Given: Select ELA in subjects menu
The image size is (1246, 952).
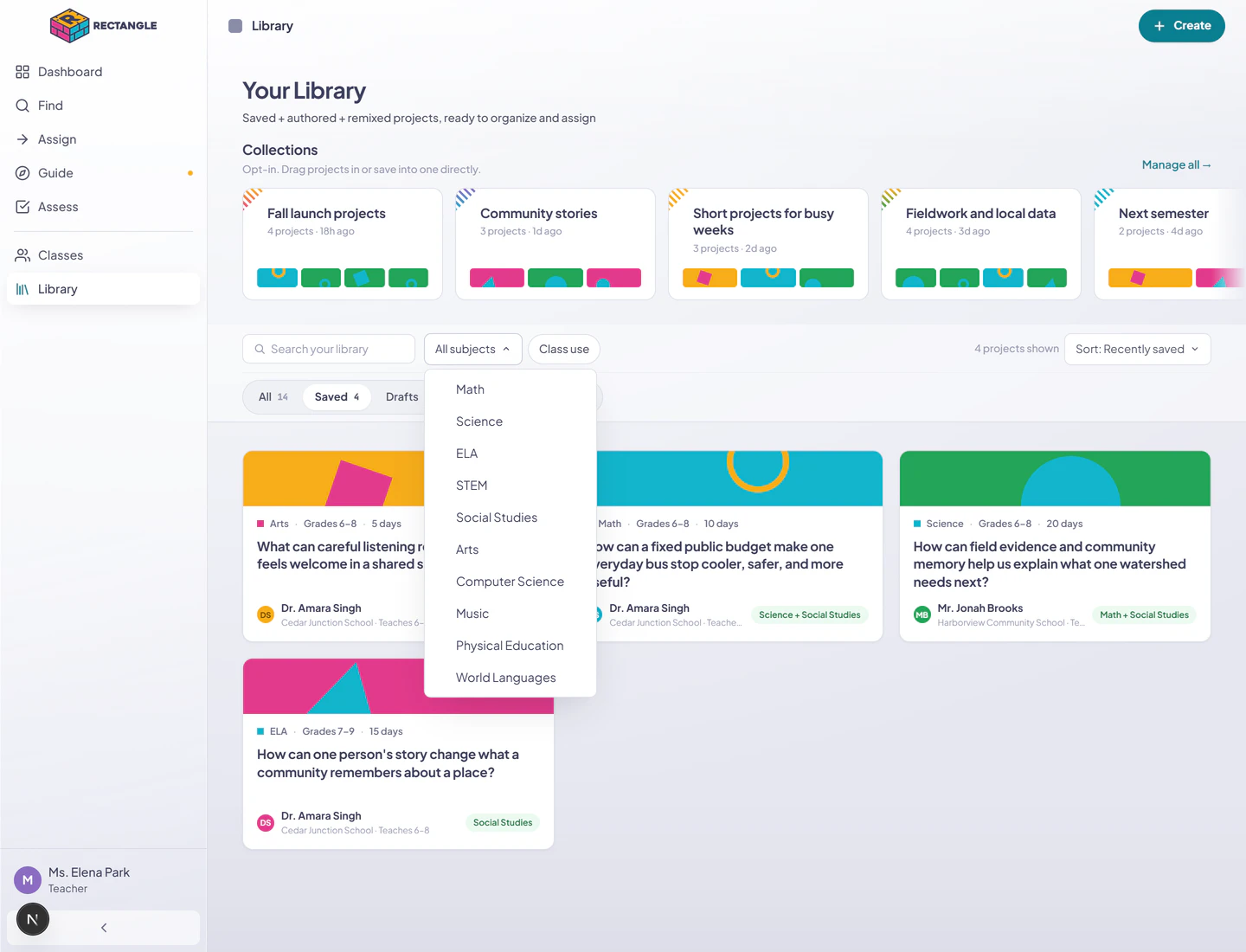Looking at the screenshot, I should click(511, 453).
